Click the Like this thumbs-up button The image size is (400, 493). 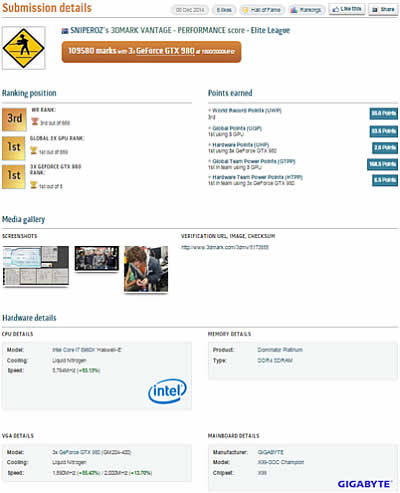(x=347, y=9)
